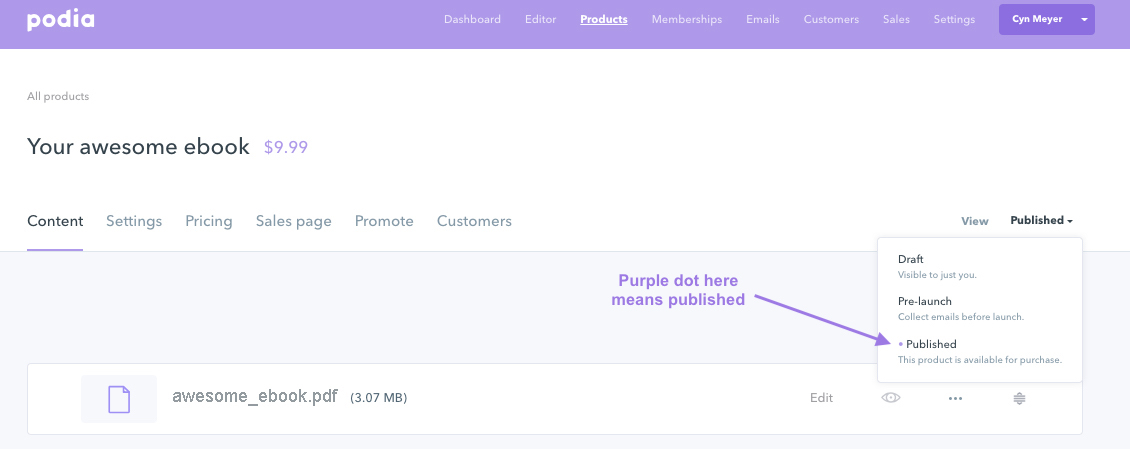Click the reorder handle icon on file row
1130x449 pixels.
click(1019, 398)
